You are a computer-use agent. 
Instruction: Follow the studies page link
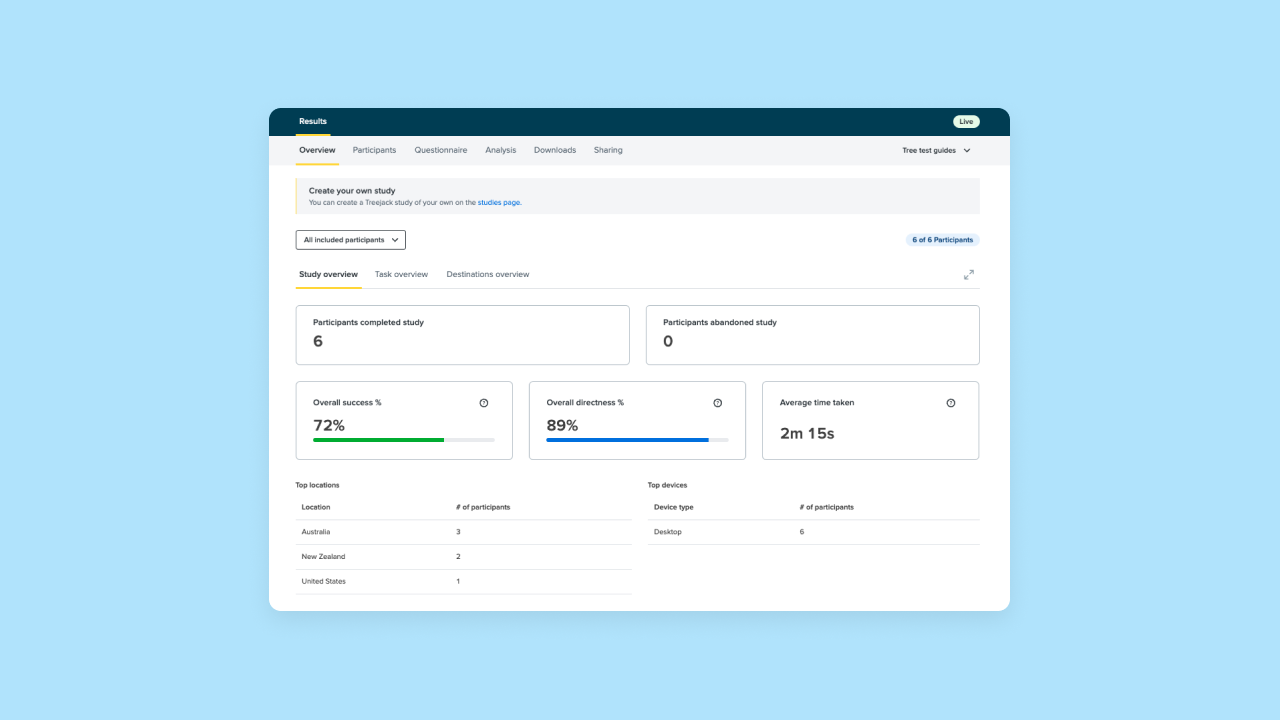(498, 202)
